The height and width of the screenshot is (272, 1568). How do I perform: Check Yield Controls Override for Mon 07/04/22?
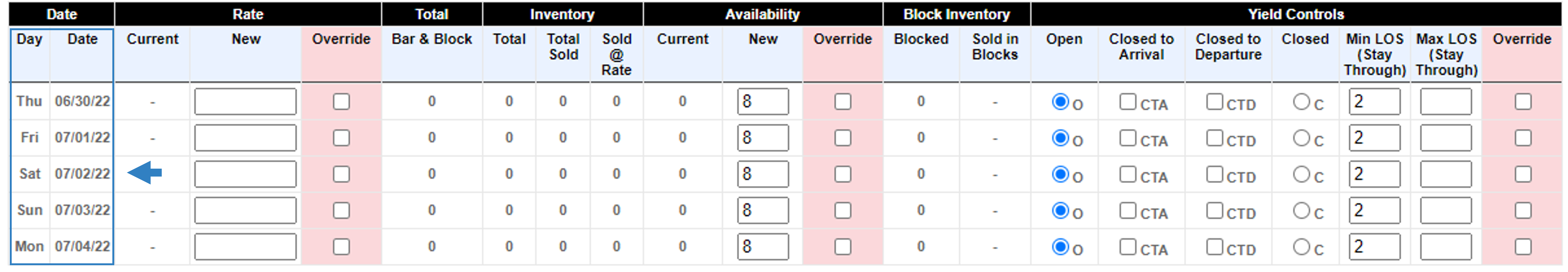tap(1523, 247)
